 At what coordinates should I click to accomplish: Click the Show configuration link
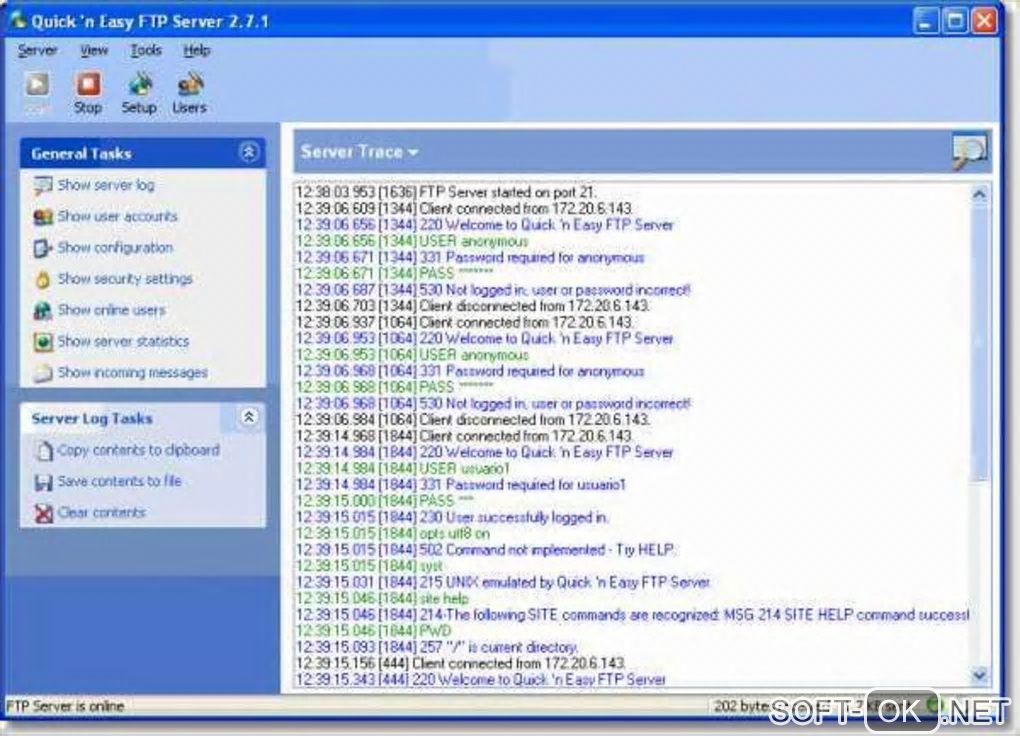click(115, 247)
